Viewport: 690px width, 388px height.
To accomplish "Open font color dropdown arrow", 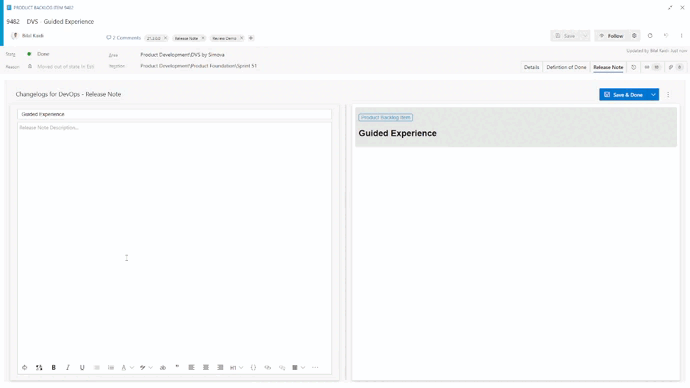I will [x=132, y=367].
